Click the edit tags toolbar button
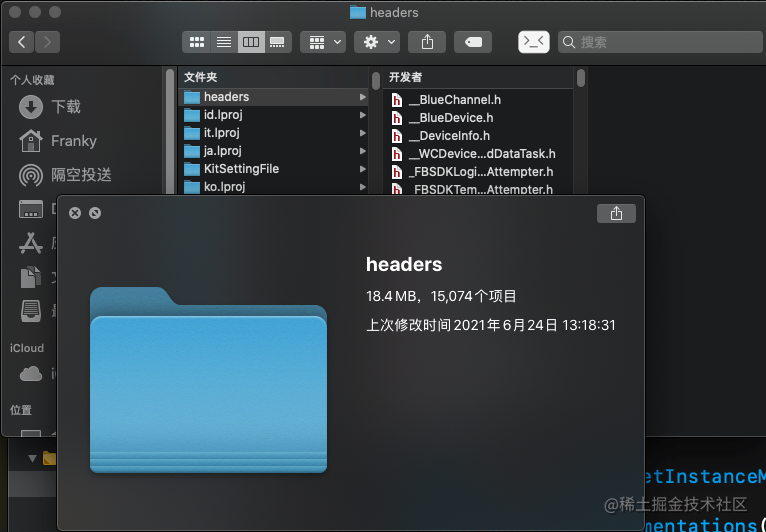Image resolution: width=766 pixels, height=532 pixels. coord(473,42)
